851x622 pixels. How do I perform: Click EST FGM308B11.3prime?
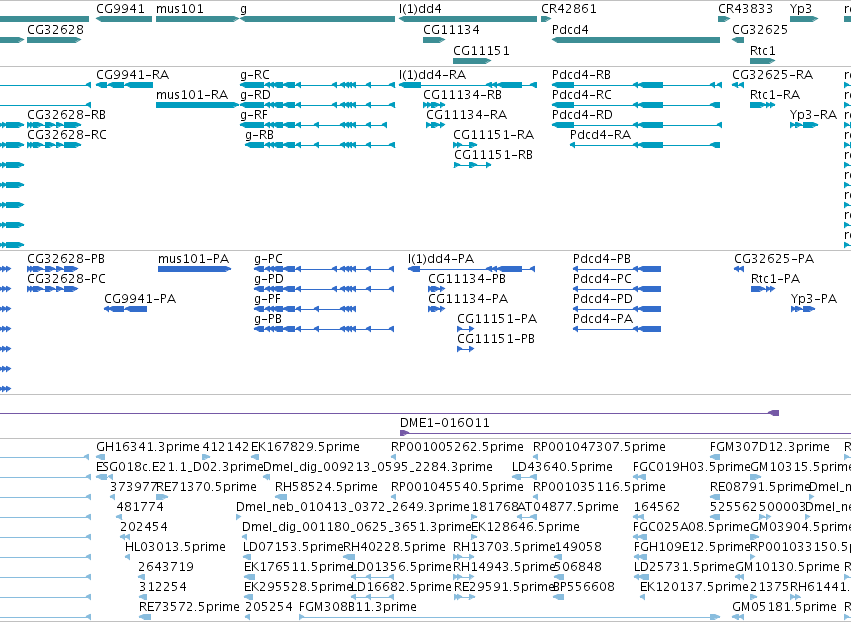[358, 606]
